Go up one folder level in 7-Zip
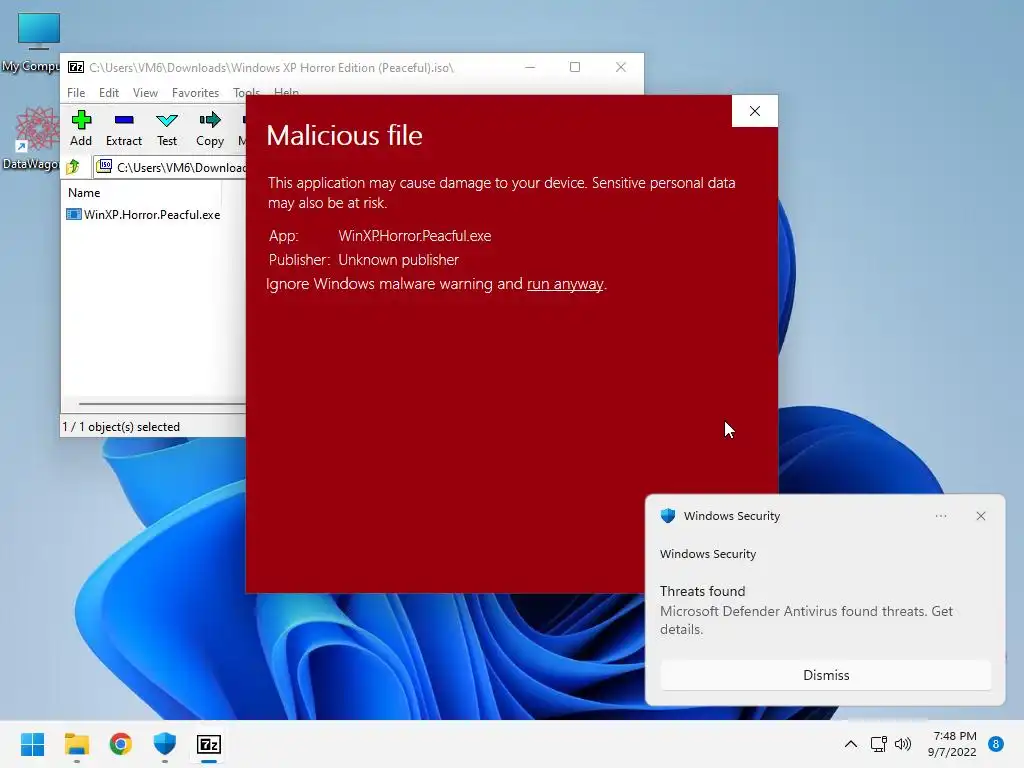1024x768 pixels. [x=73, y=167]
